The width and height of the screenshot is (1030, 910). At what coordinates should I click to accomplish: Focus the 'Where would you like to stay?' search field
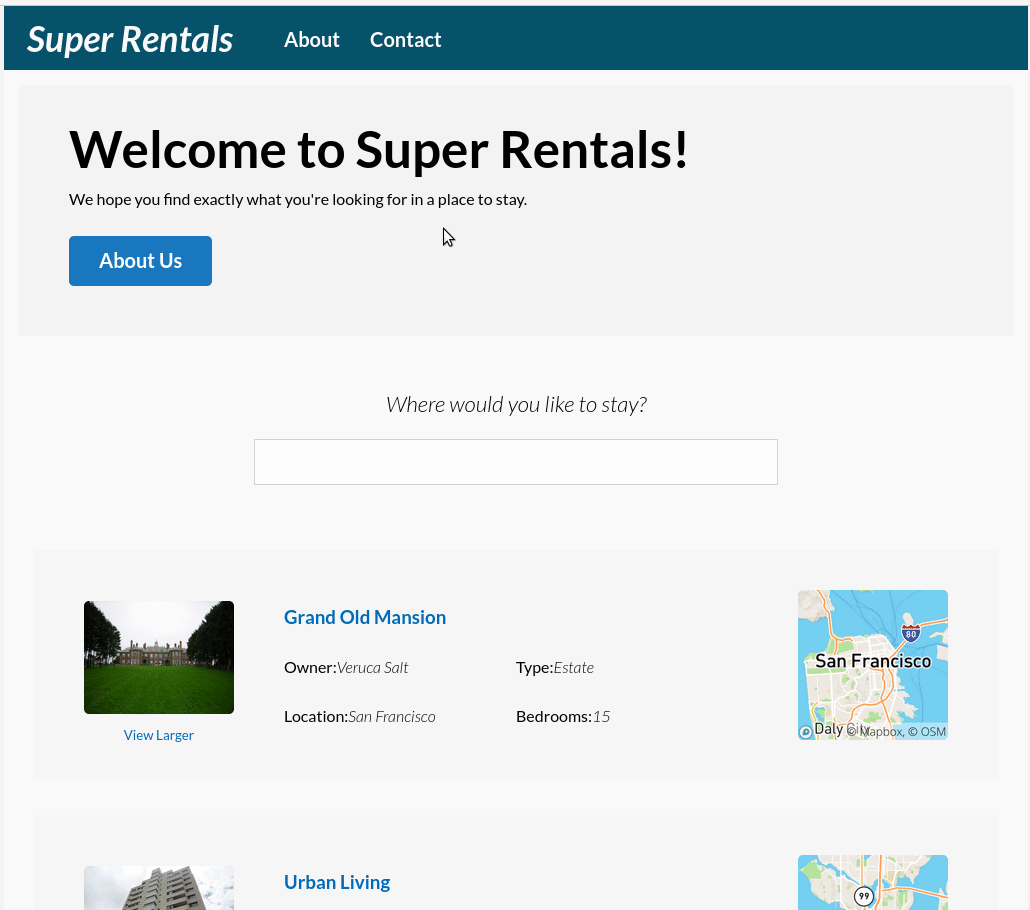point(516,462)
